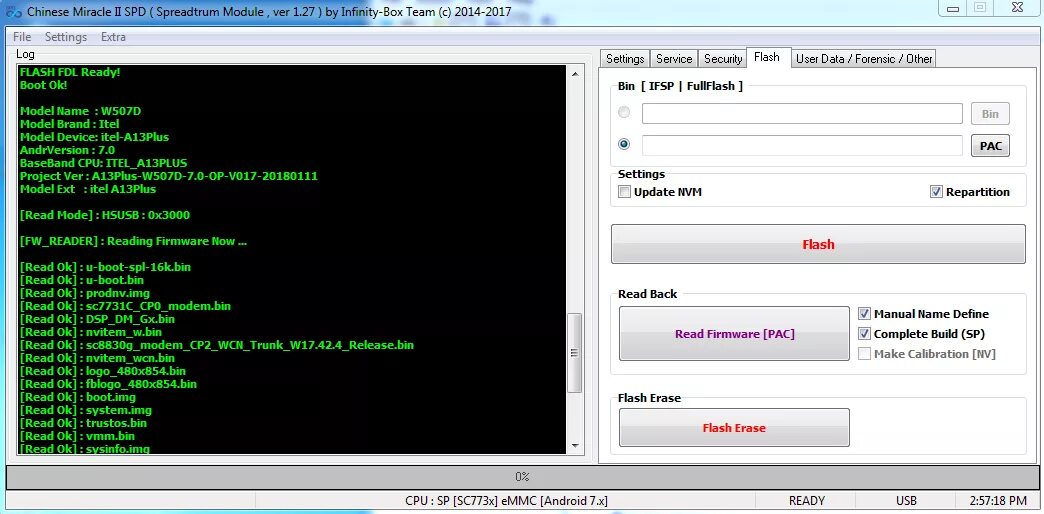Viewport: 1044px width, 514px height.
Task: Click '[Read Mode] : HSUSB : 0x3000' line
Action: 105,215
